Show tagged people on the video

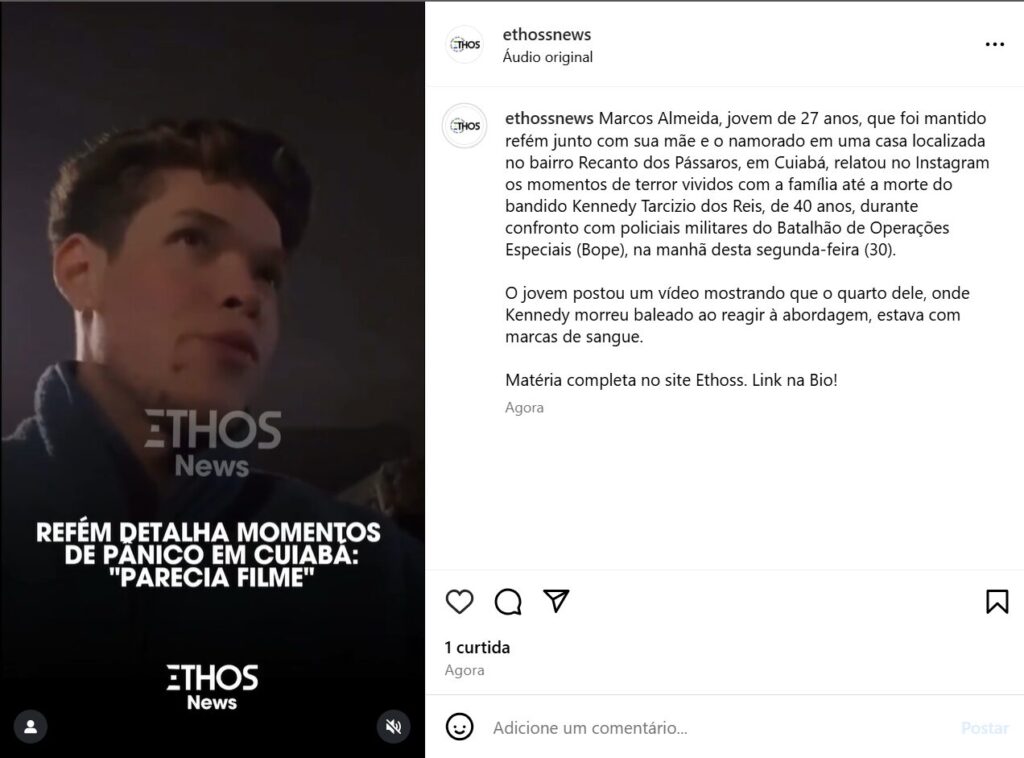click(31, 727)
